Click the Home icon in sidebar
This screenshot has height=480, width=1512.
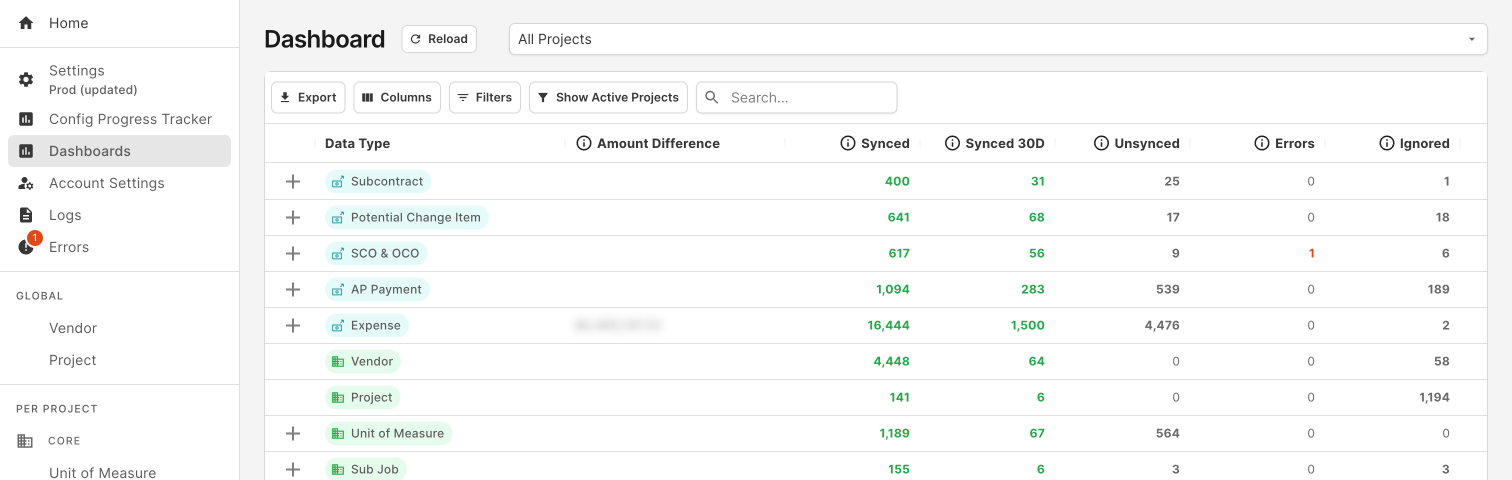pos(26,23)
